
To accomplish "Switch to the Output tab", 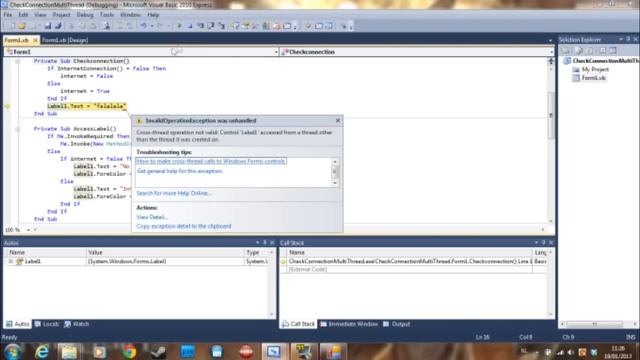I will pyautogui.click(x=396, y=324).
